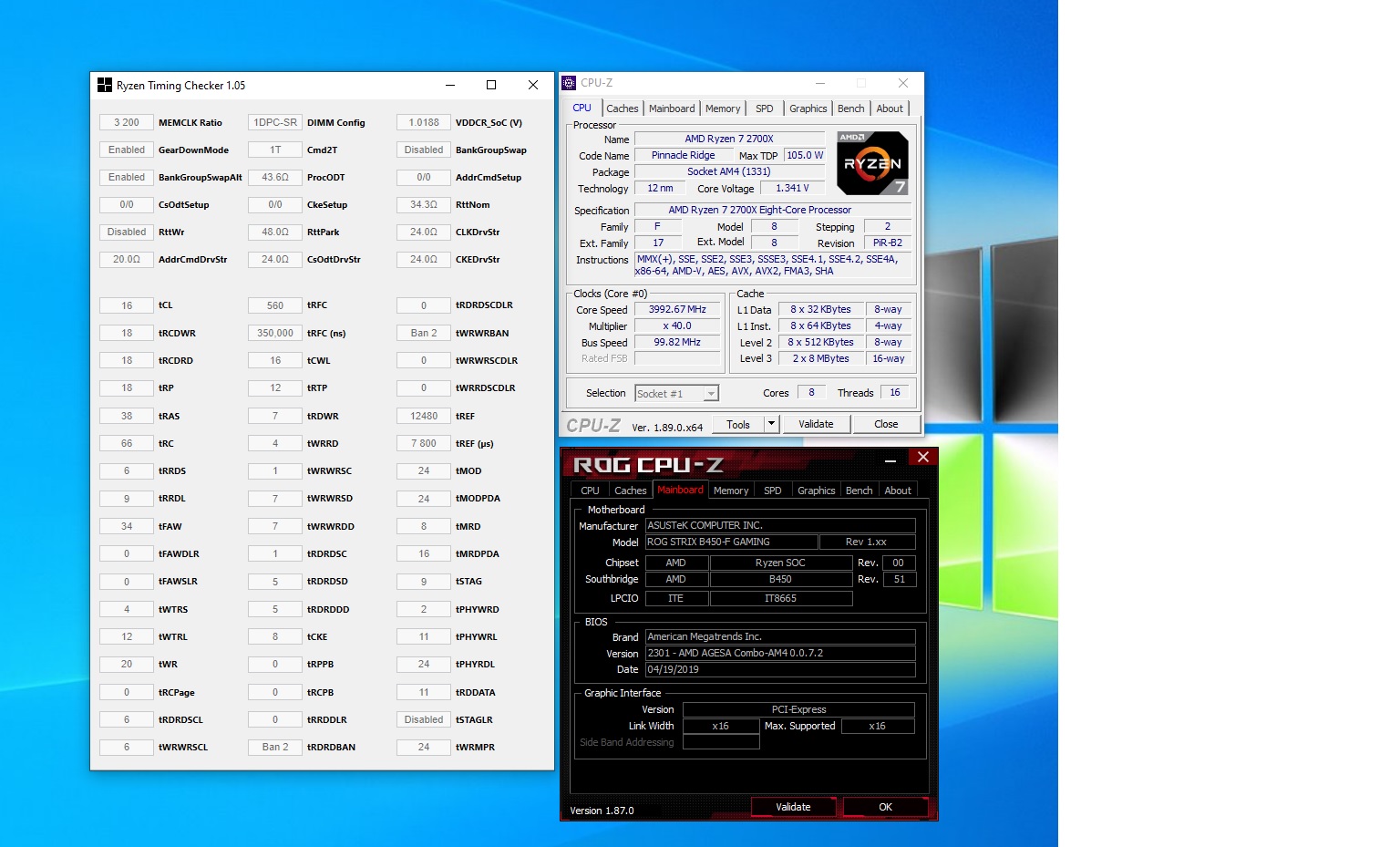Click the BIOS version 2301 field
Viewport: 1400px width, 847px height.
pyautogui.click(x=780, y=653)
